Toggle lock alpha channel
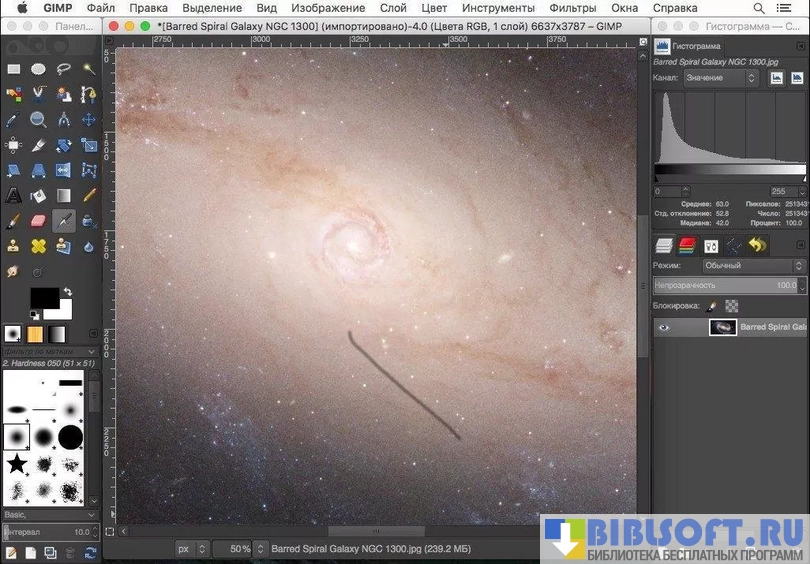 coord(731,306)
